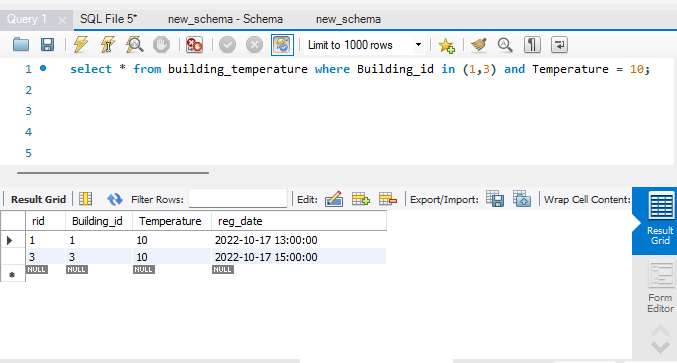Export recordset to external file icon
The width and height of the screenshot is (677, 363).
click(x=495, y=199)
